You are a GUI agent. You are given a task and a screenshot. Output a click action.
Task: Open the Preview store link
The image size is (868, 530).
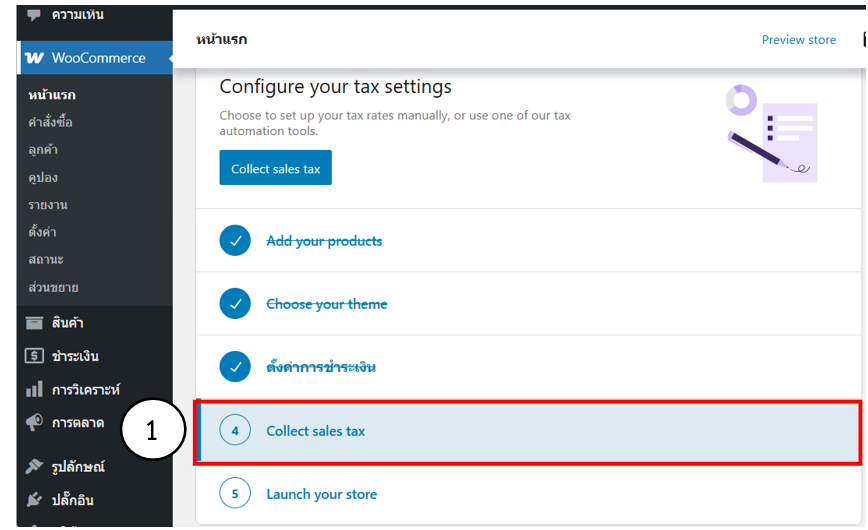tap(798, 40)
